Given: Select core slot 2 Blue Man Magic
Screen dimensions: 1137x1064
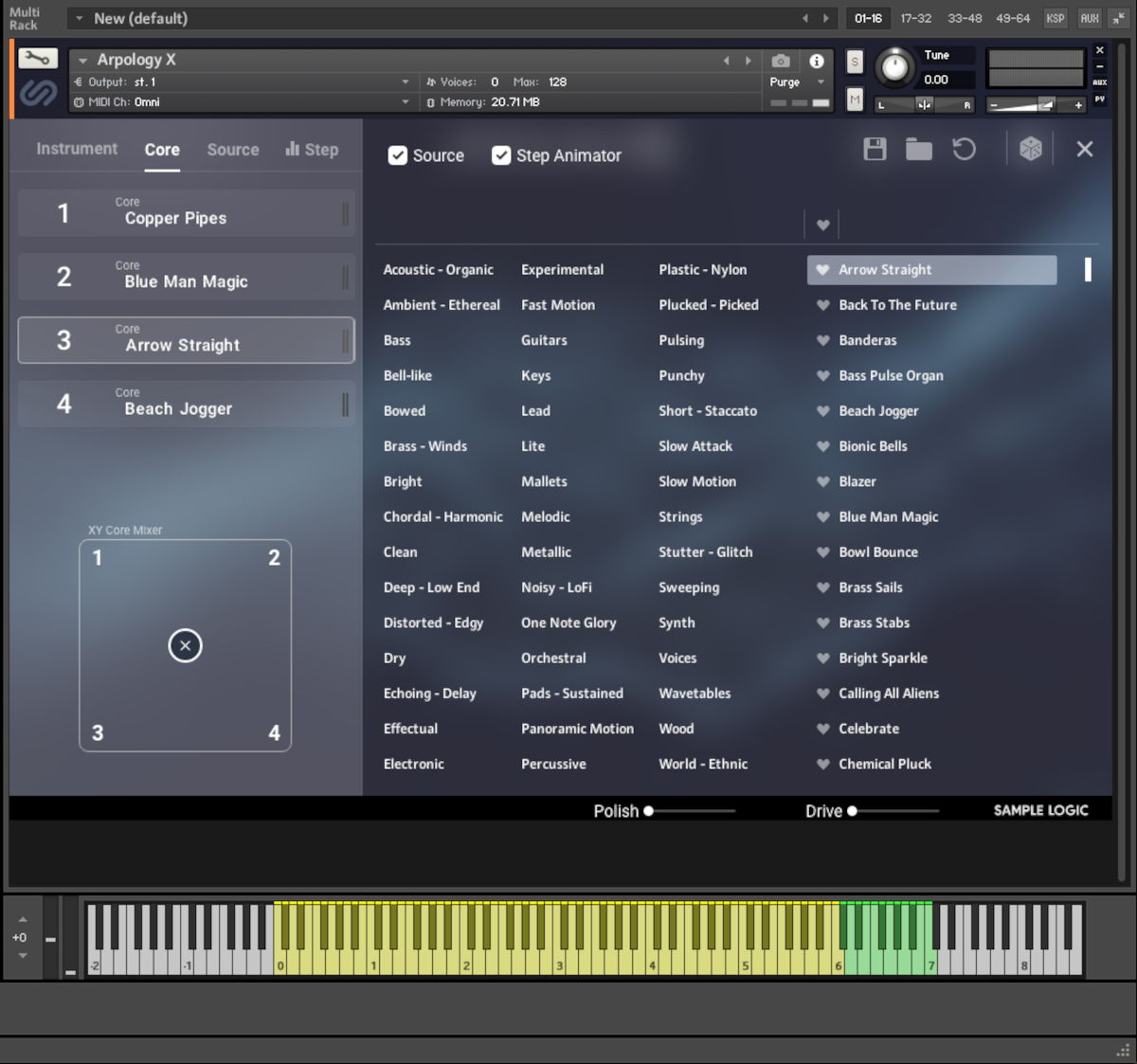Looking at the screenshot, I should [x=186, y=277].
